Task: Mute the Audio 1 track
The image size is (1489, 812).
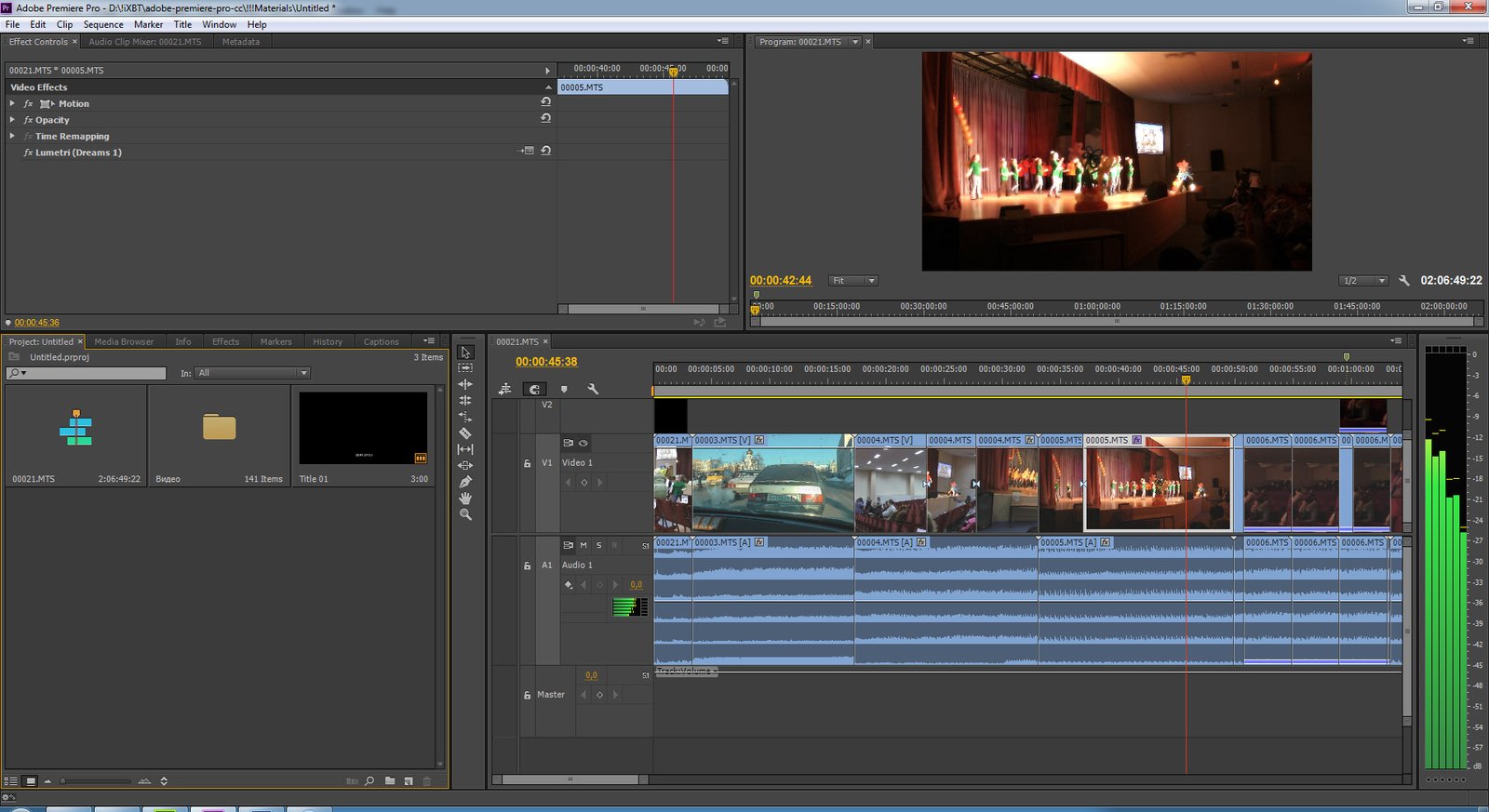Action: 584,545
